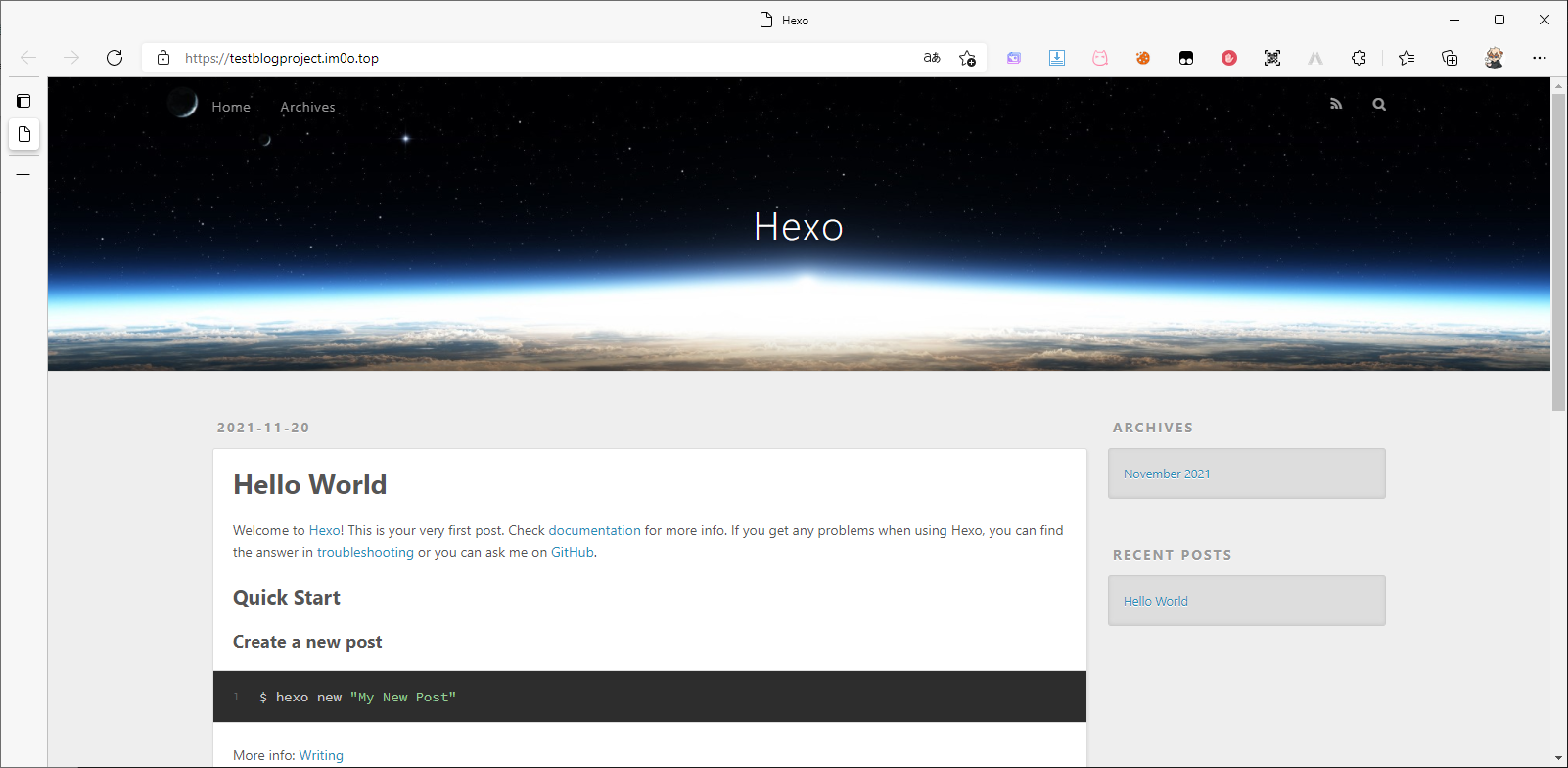Click the scrollbar down arrow
1568x768 pixels.
(1558, 758)
